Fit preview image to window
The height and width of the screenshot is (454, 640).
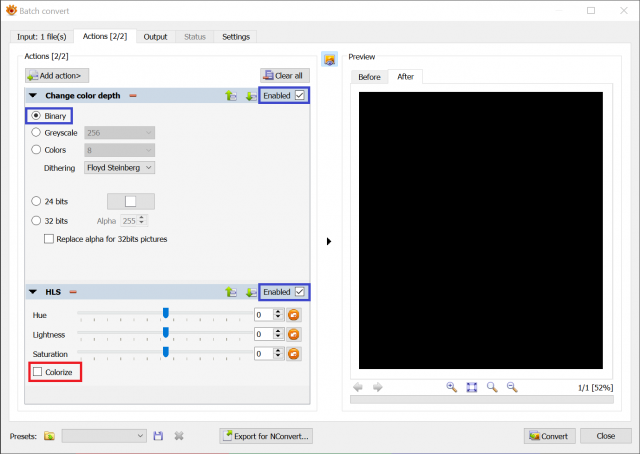pos(472,387)
